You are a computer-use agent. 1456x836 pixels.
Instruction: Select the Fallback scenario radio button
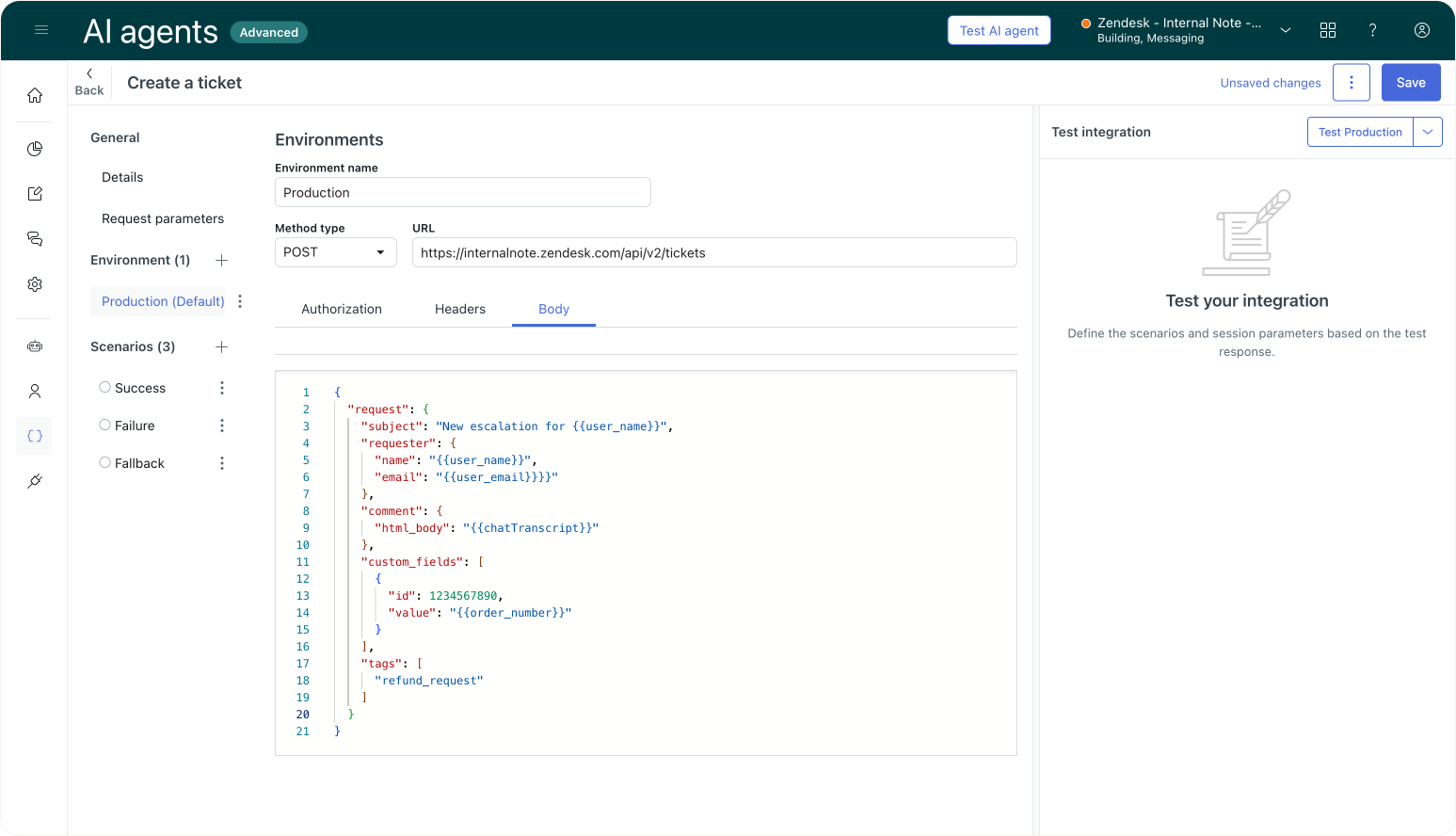(x=105, y=462)
